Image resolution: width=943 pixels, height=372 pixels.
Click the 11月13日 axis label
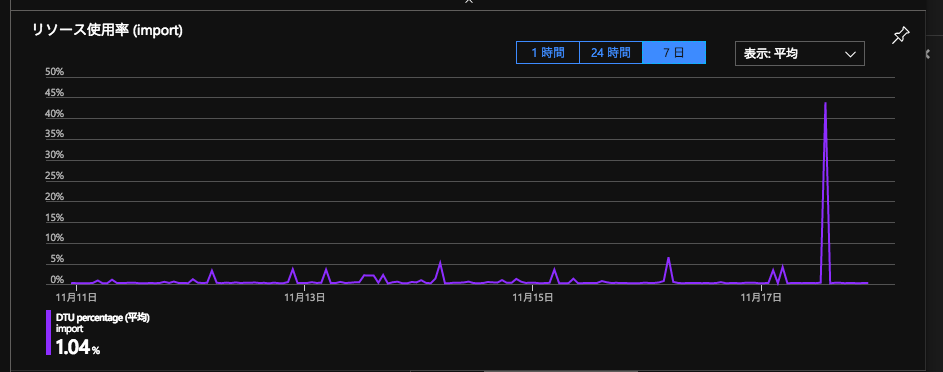click(304, 296)
